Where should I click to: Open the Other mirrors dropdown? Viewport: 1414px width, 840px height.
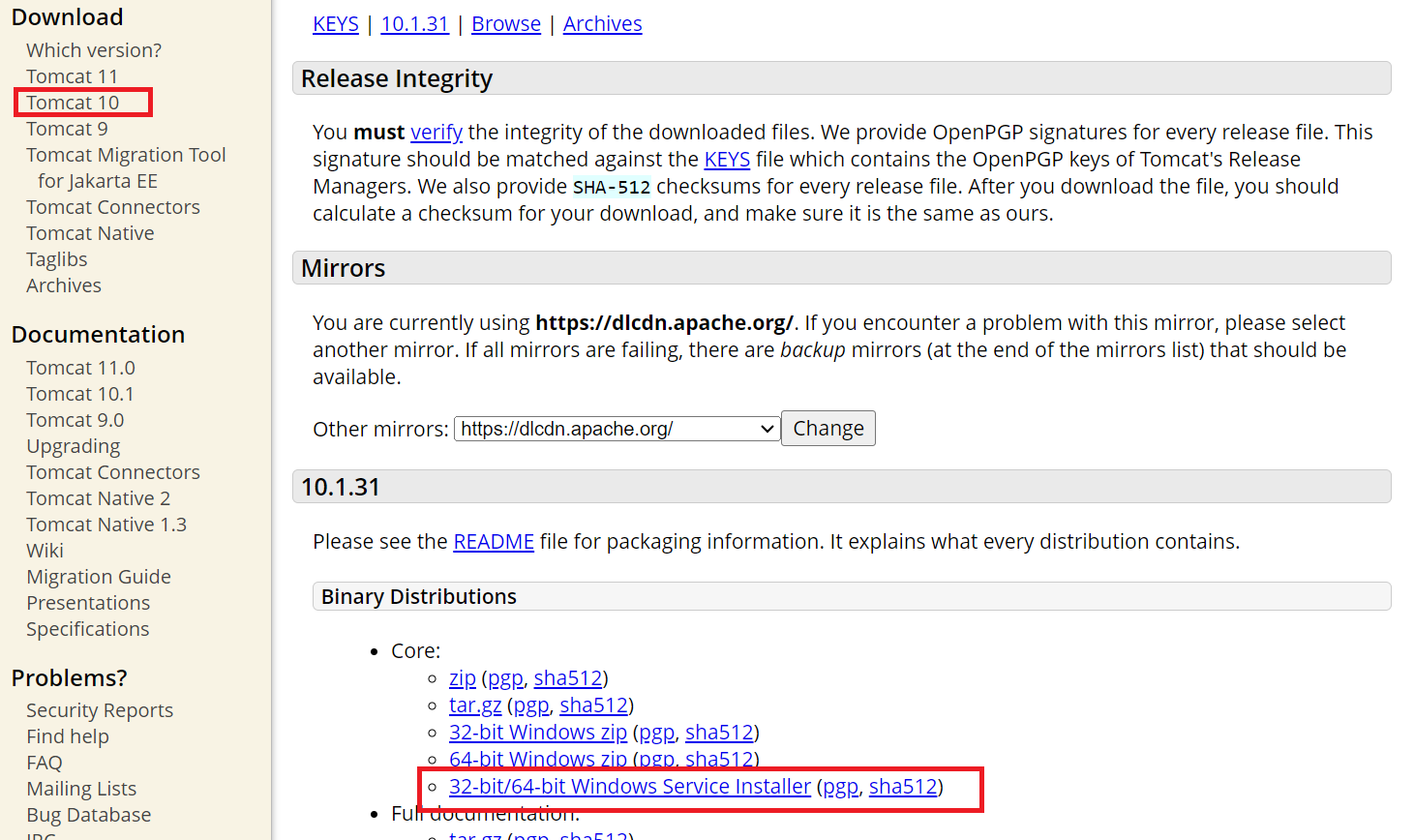(617, 429)
